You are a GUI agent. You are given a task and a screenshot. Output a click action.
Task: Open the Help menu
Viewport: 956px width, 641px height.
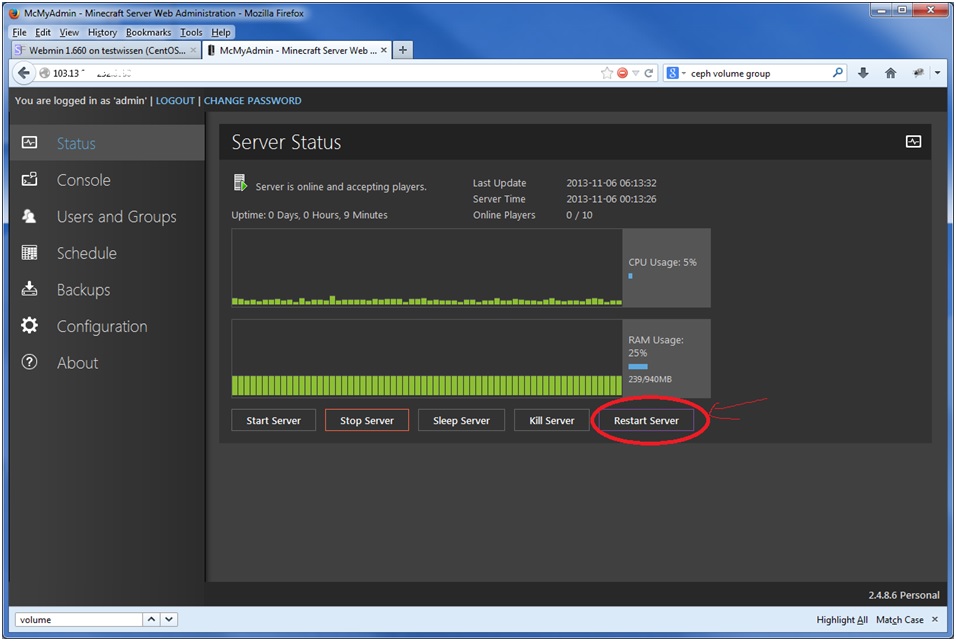221,32
